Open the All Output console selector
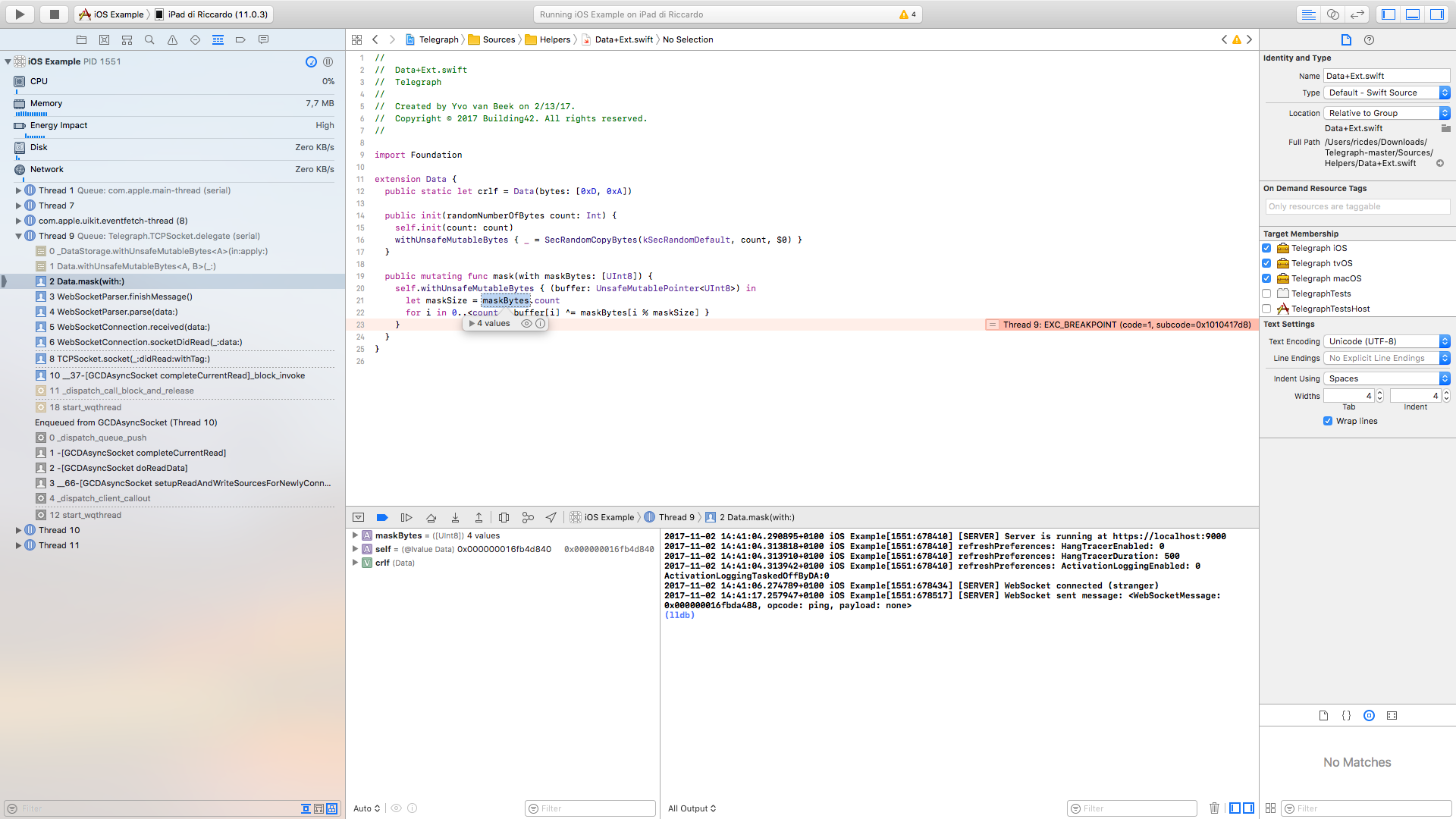 pyautogui.click(x=692, y=808)
